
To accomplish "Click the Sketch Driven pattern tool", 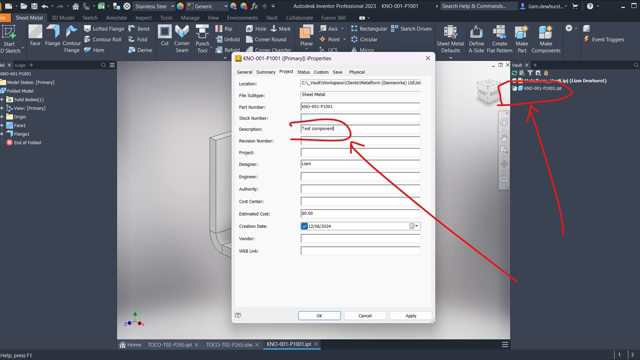I will click(x=411, y=29).
